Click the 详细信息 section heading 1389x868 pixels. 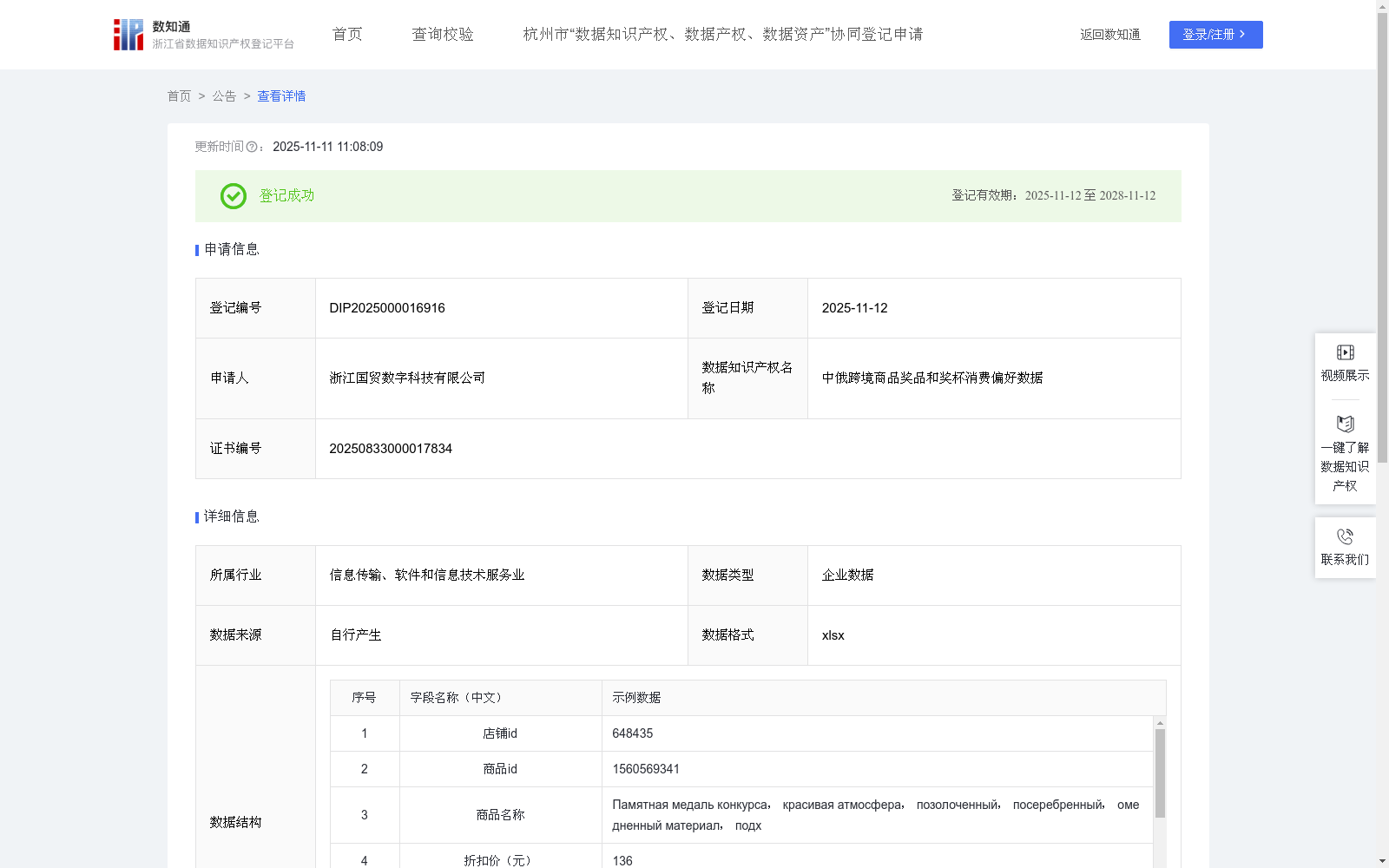coord(231,517)
